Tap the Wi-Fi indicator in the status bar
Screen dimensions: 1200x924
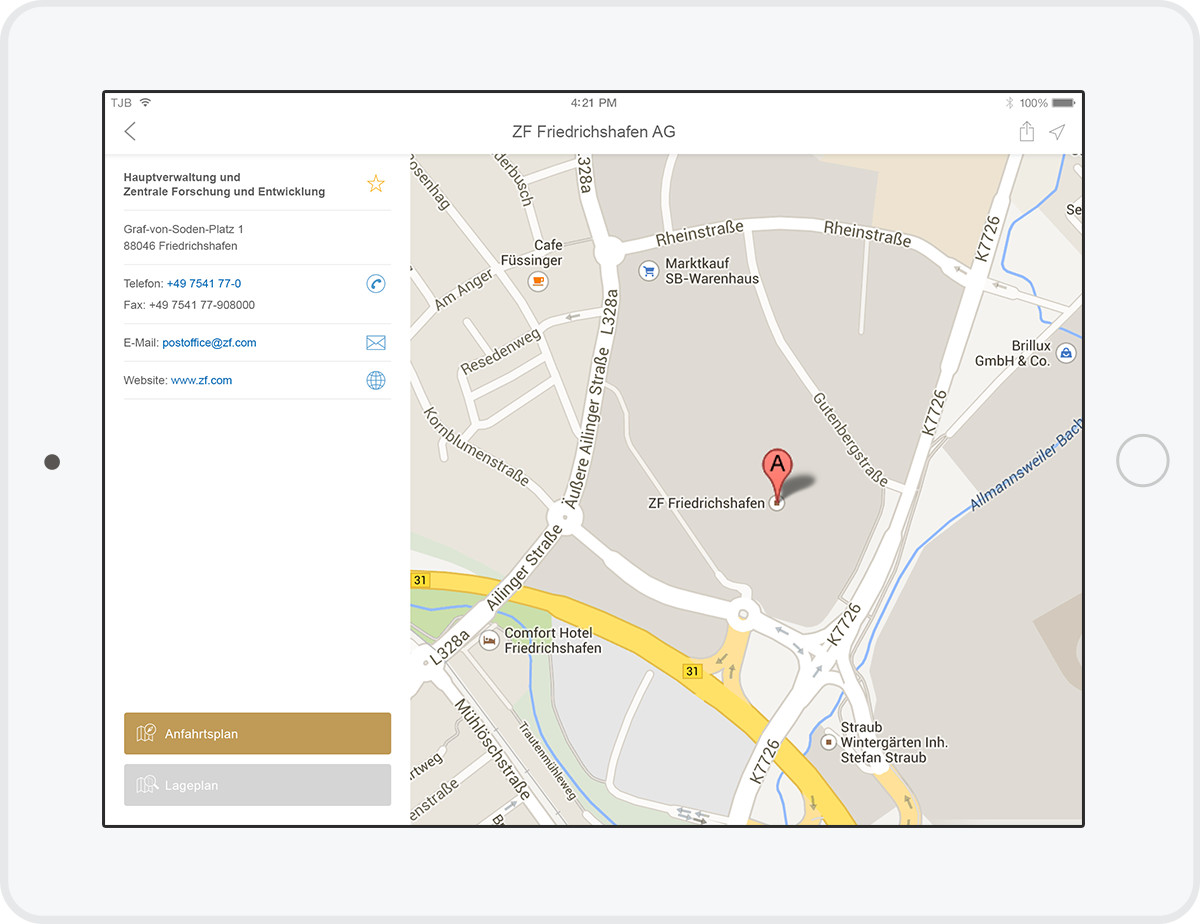(x=146, y=102)
